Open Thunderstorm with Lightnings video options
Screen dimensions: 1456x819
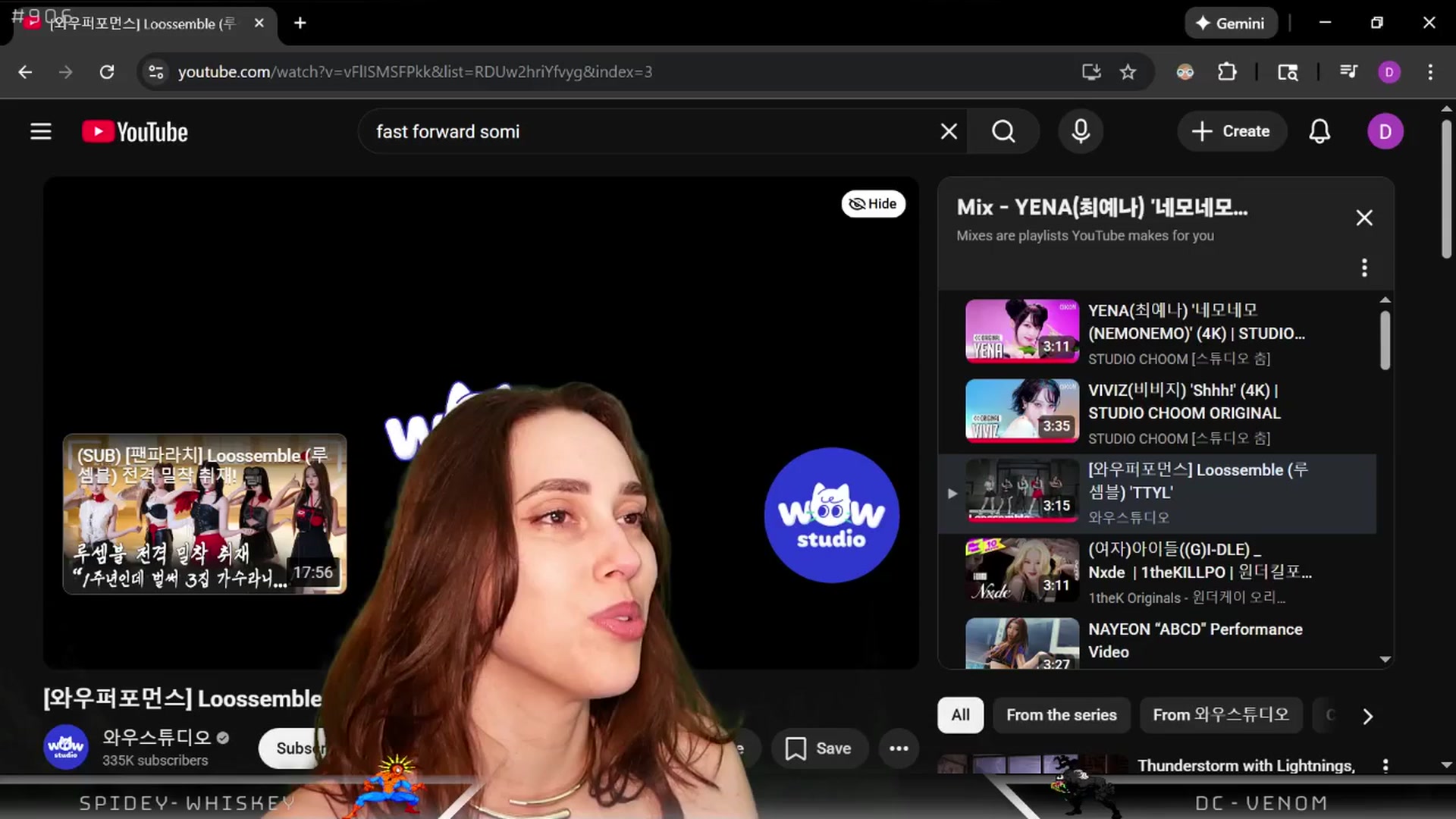pyautogui.click(x=1385, y=766)
